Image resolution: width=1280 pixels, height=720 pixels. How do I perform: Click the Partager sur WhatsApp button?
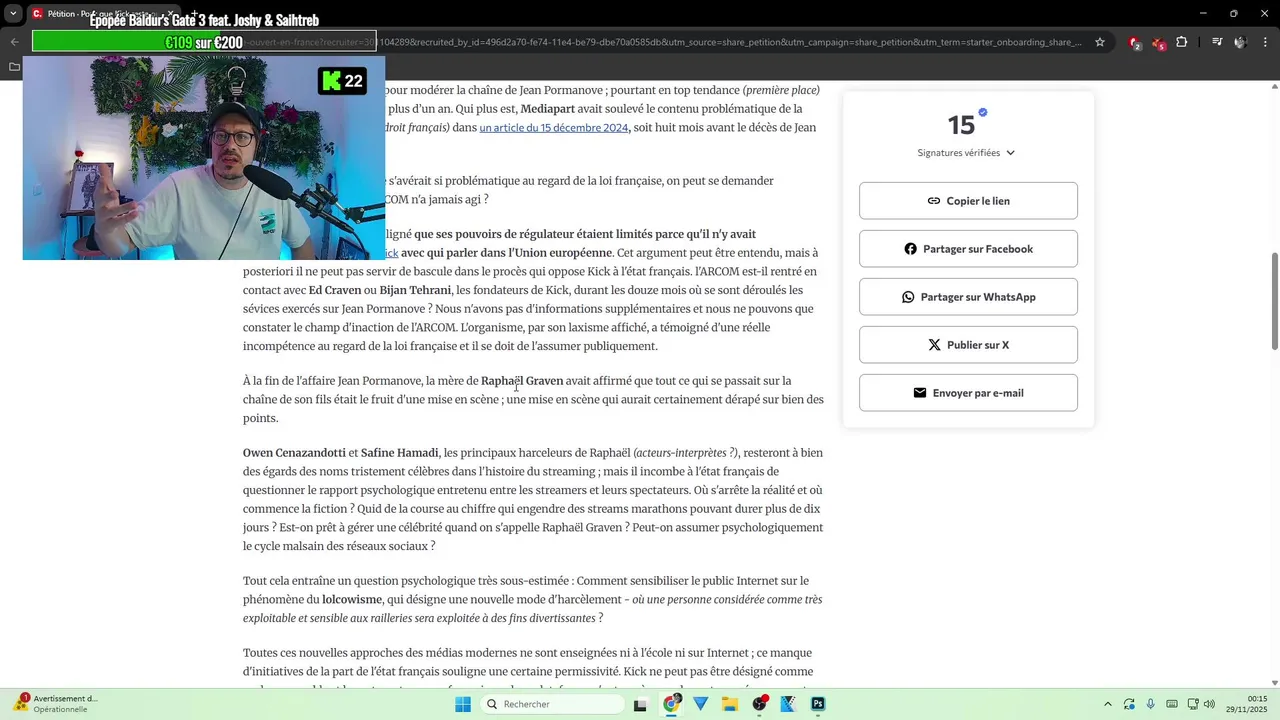pyautogui.click(x=968, y=297)
